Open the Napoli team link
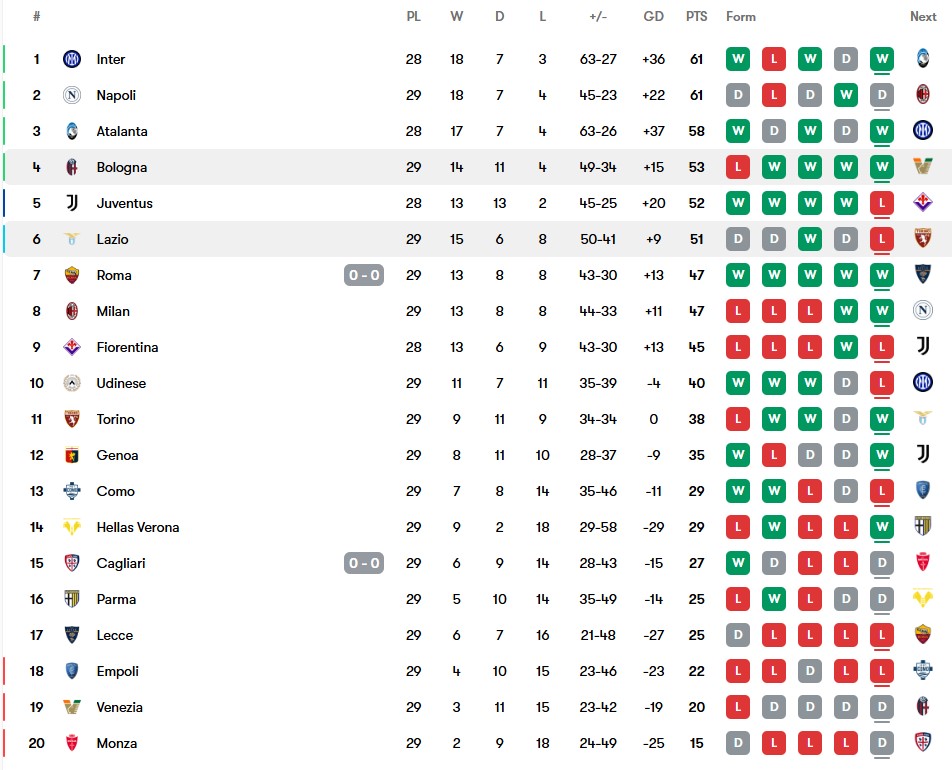The width and height of the screenshot is (952, 770). [116, 95]
